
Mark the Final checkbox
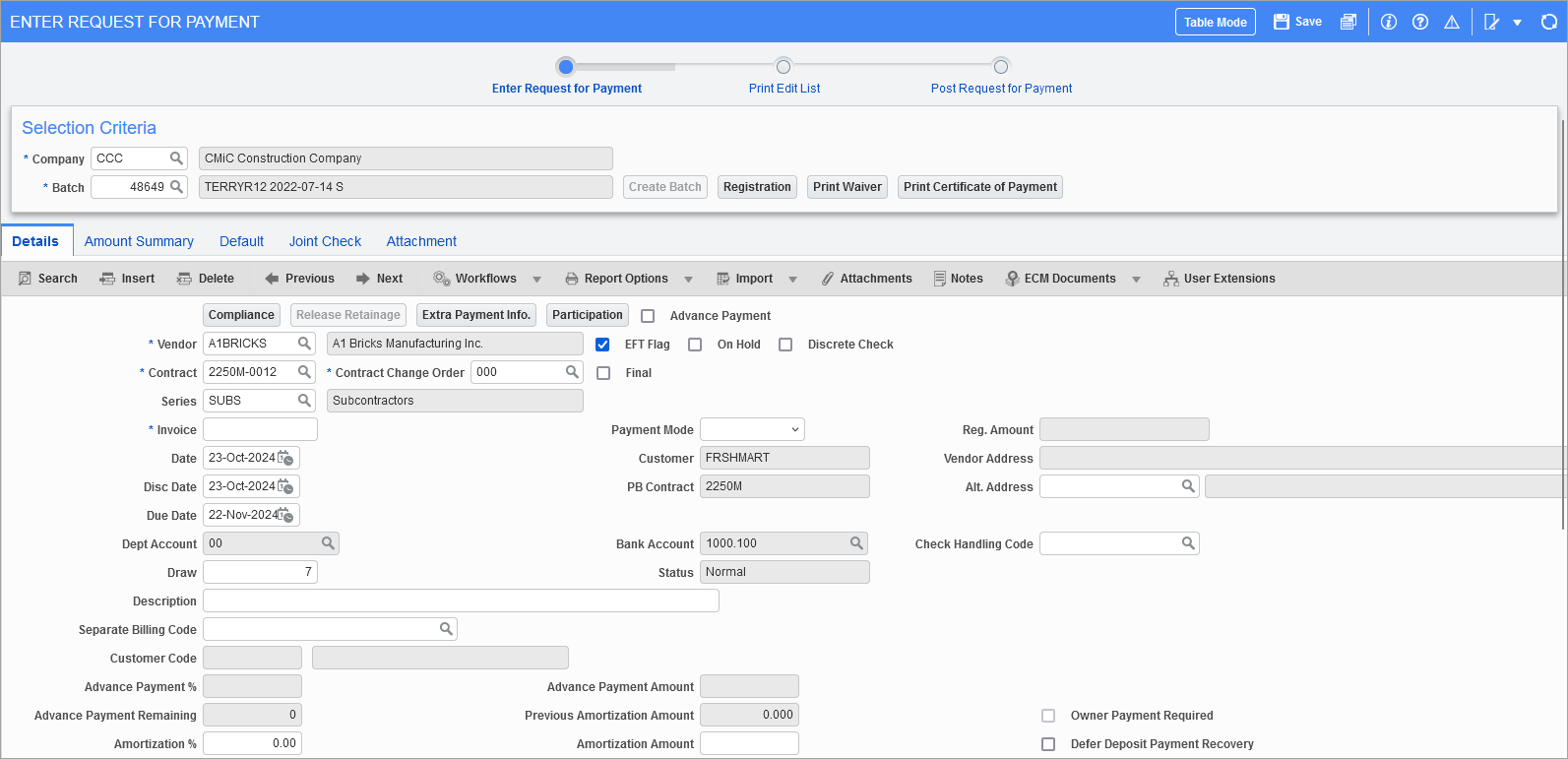[603, 373]
